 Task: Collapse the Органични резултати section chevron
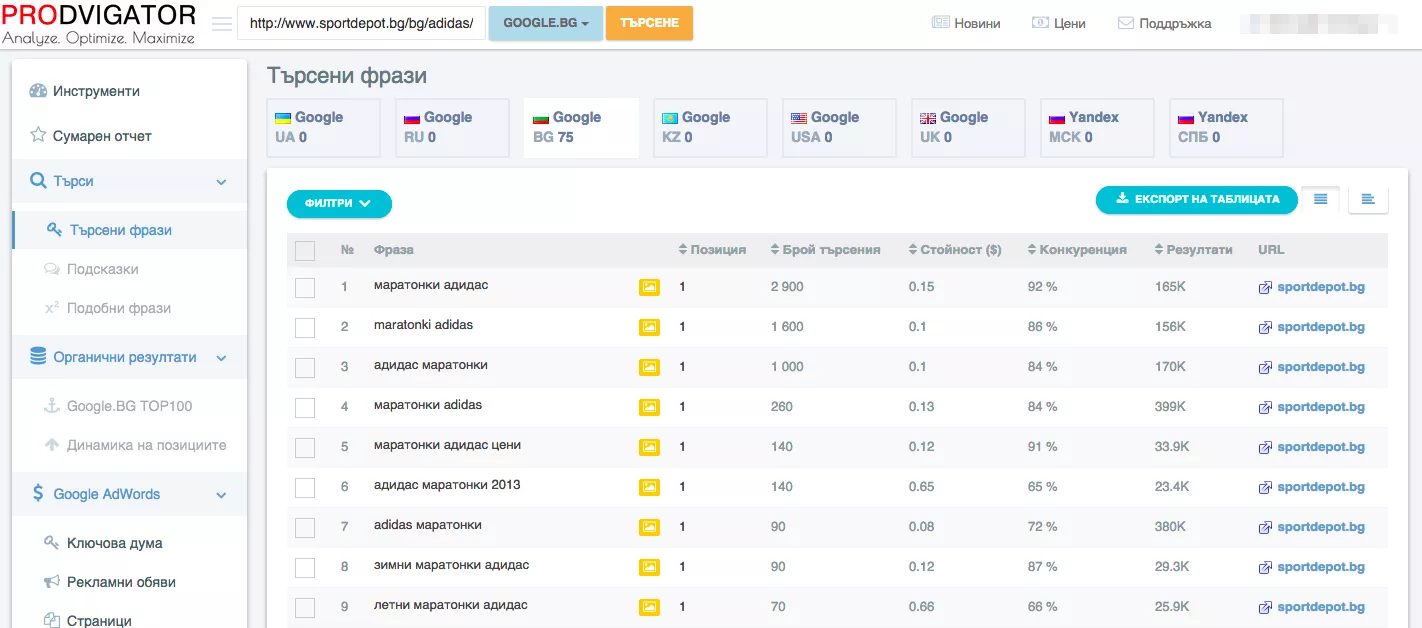coord(222,358)
